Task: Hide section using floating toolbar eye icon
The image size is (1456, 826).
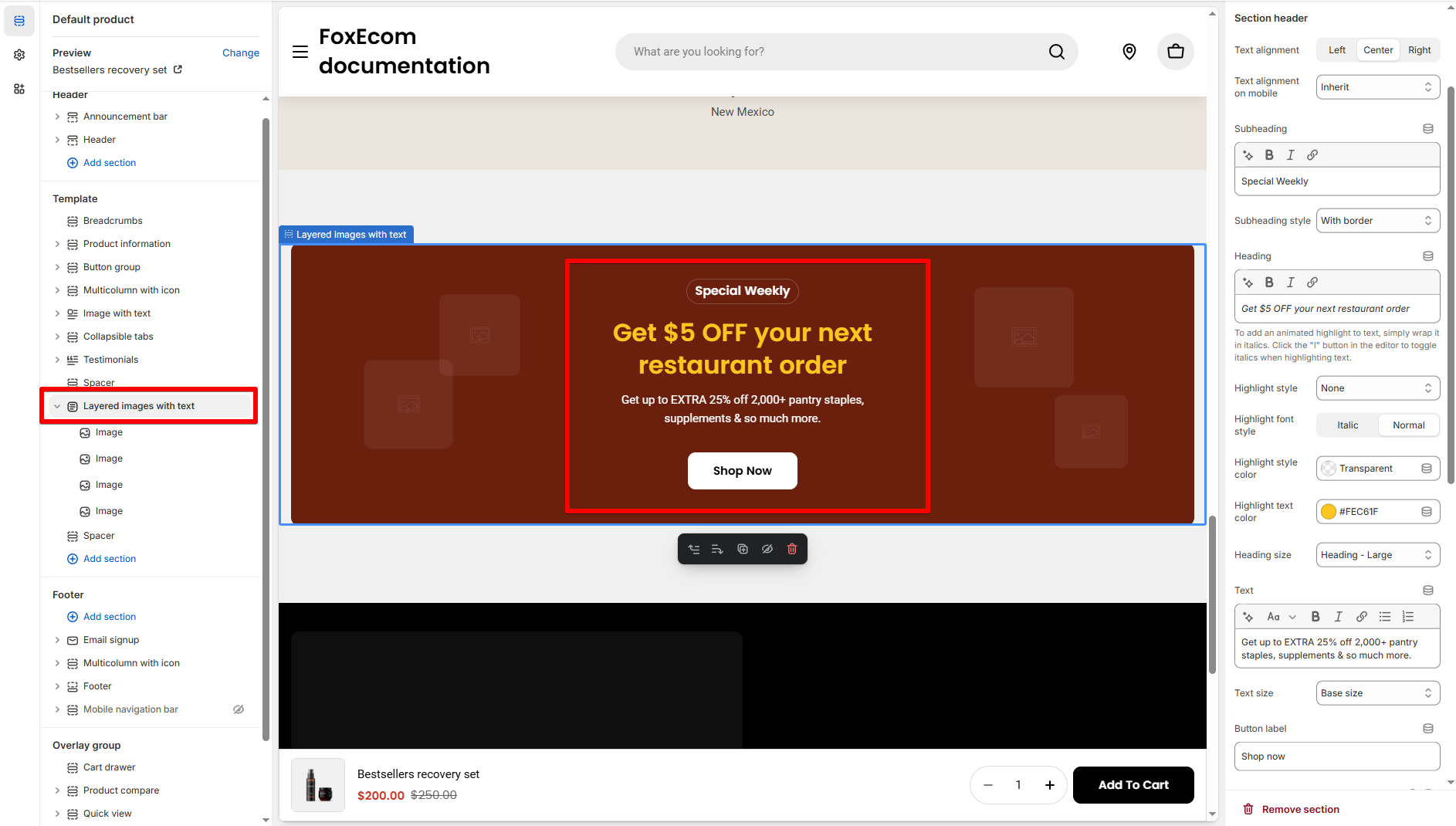Action: [x=767, y=549]
